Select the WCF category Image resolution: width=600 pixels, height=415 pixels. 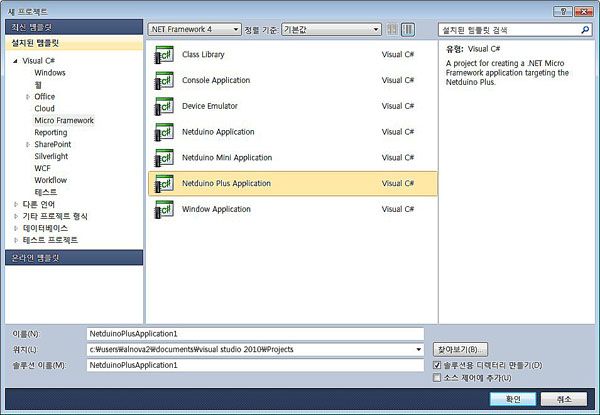[42, 168]
